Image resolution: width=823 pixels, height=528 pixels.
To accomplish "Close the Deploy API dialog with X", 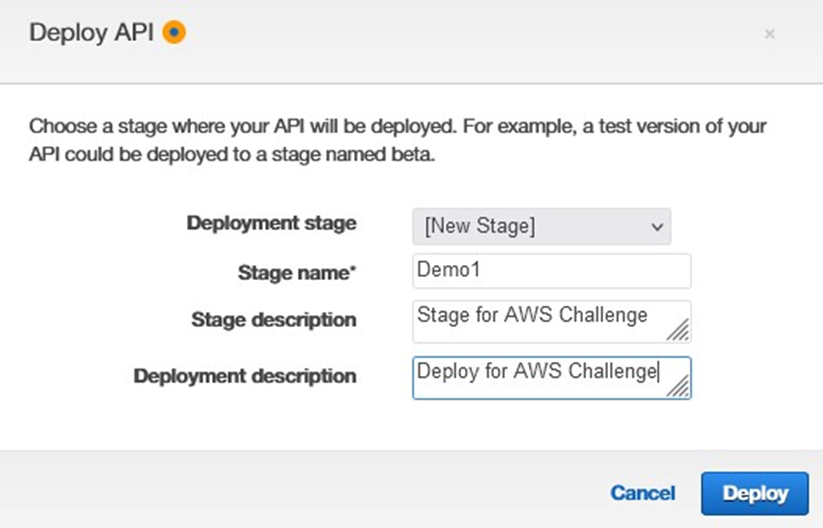I will pos(769,34).
